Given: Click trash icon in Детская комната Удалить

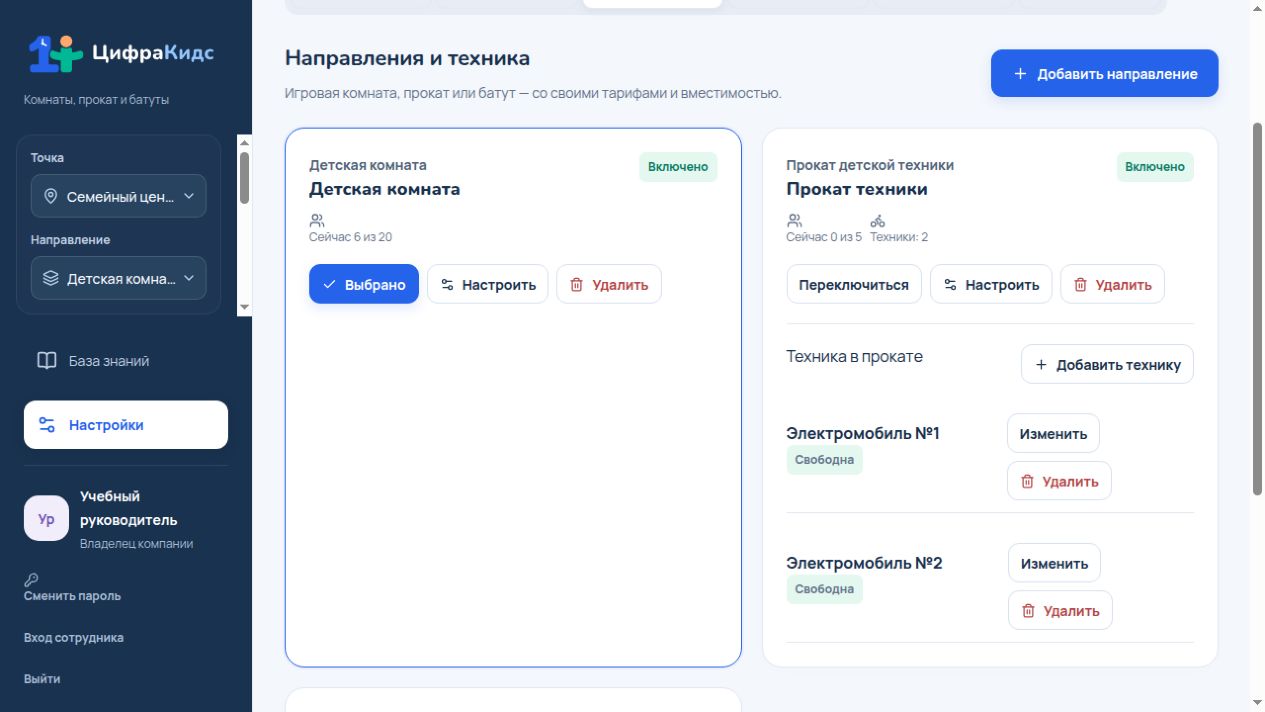Looking at the screenshot, I should 576,285.
